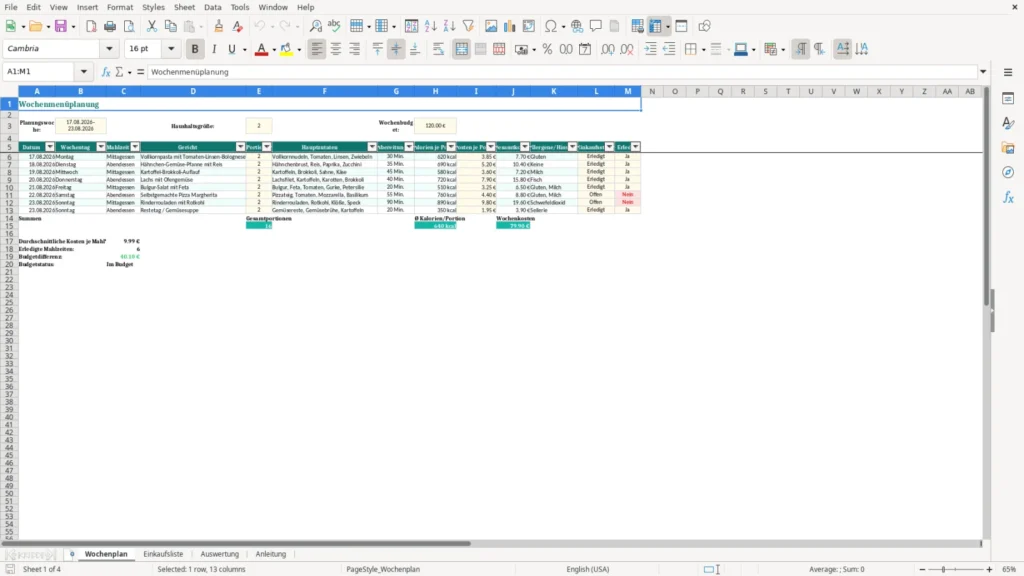
Task: Toggle Wrap Text
Action: [438, 49]
